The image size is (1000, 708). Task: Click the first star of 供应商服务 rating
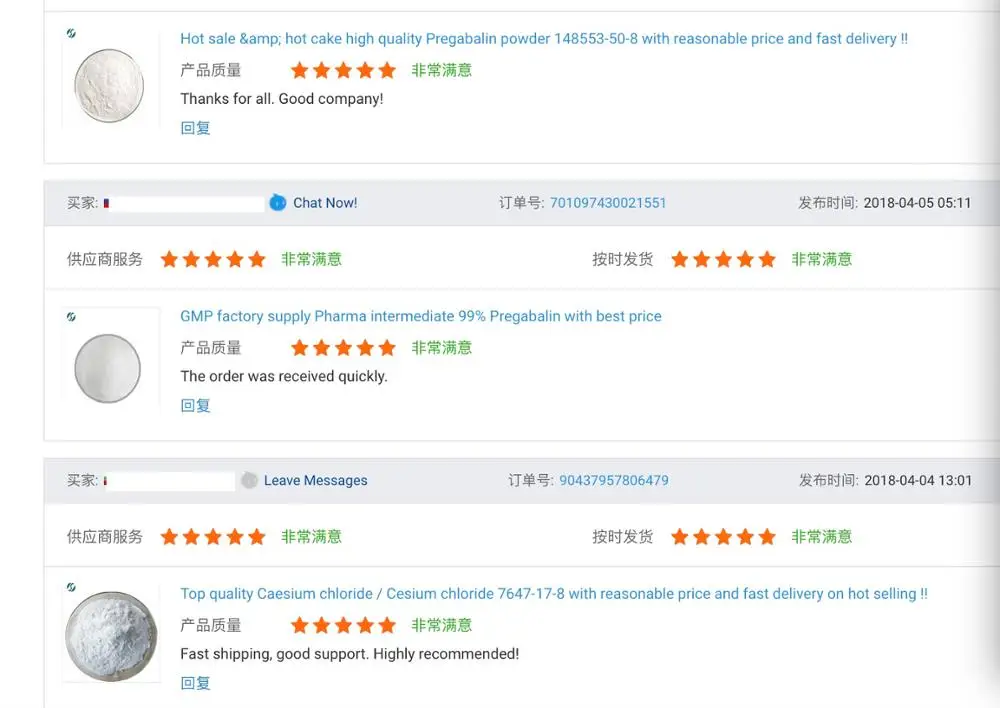tap(168, 259)
